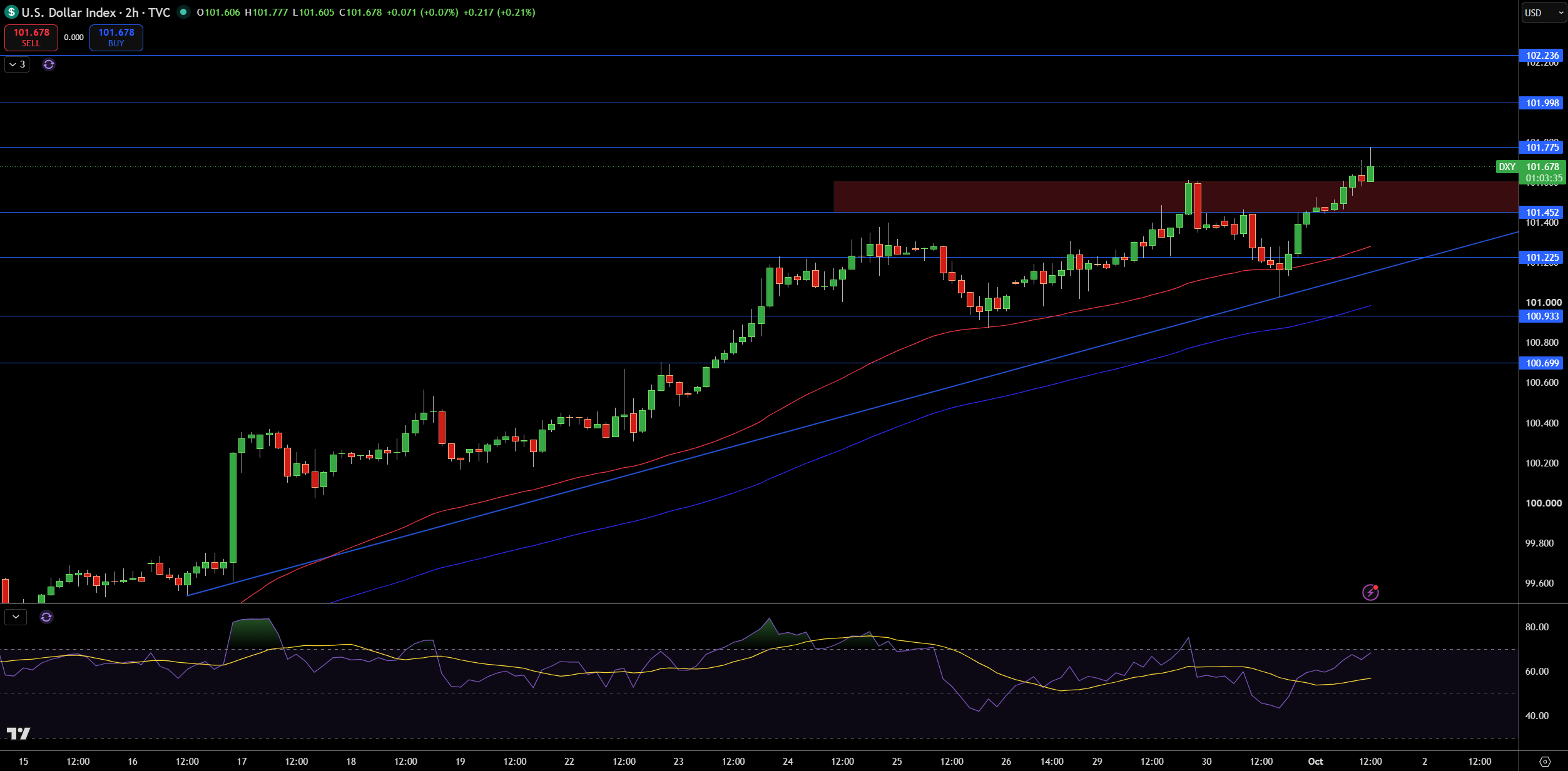Select the 102.236 price level label
This screenshot has width=1568, height=771.
[1542, 56]
